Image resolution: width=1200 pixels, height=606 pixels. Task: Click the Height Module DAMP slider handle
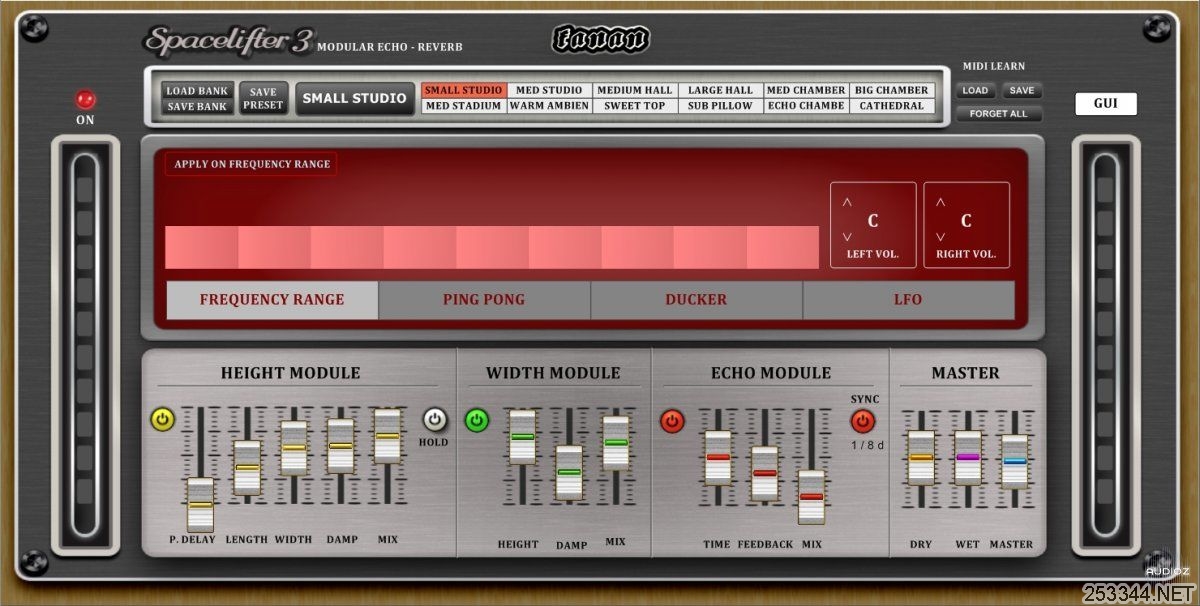[341, 446]
